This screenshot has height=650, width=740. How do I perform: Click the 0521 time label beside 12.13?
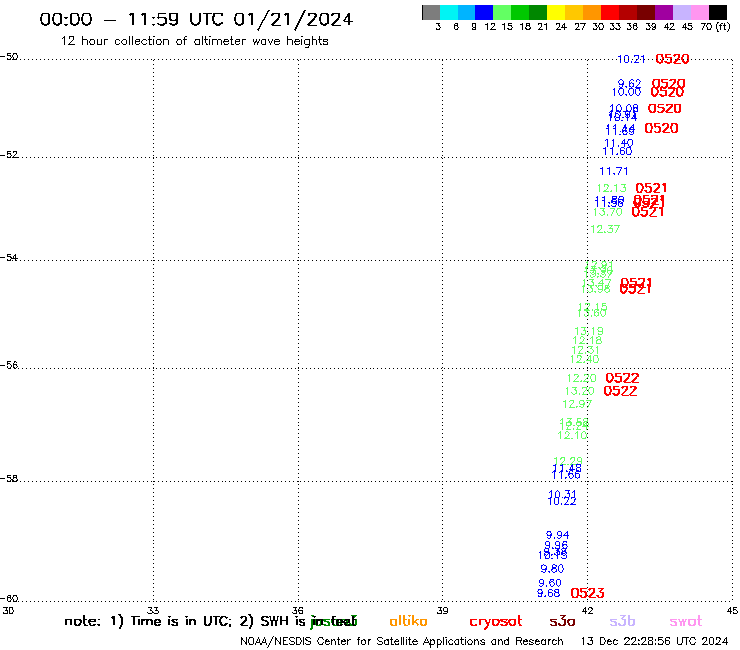(x=651, y=188)
